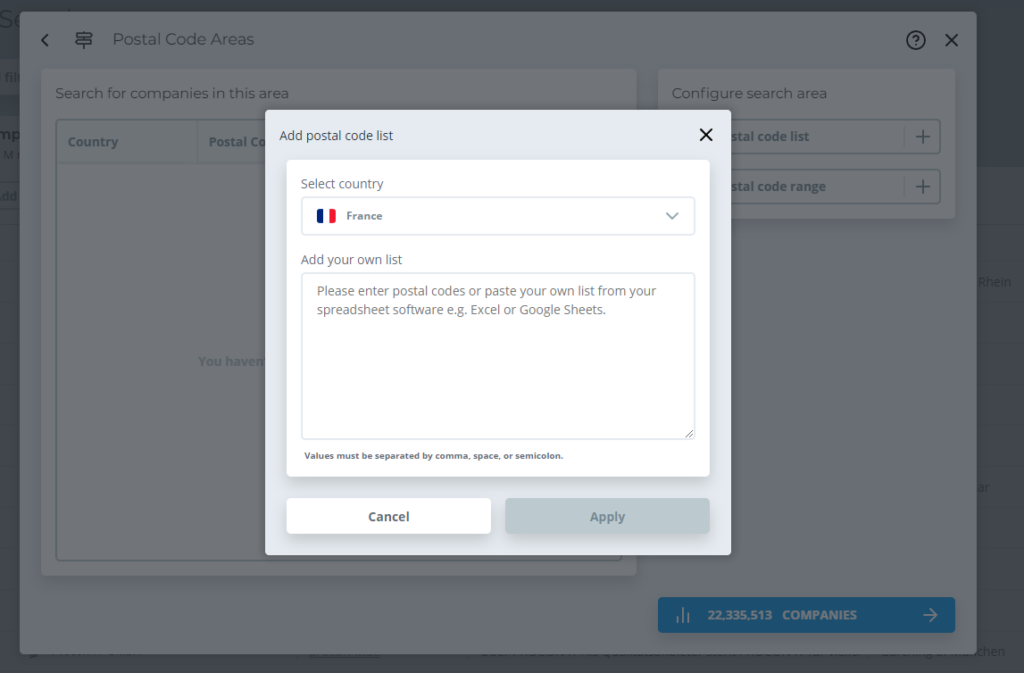Click the text area resize handle
This screenshot has width=1024, height=673.
688,433
